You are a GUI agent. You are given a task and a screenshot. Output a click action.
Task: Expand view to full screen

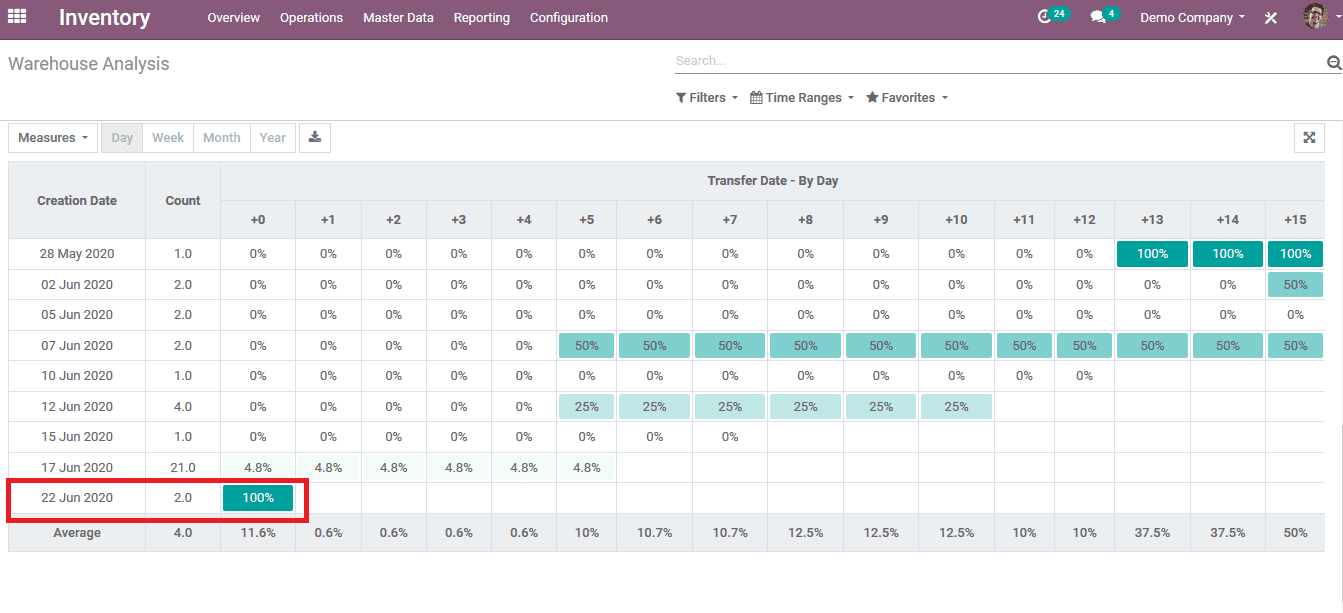pos(1309,138)
